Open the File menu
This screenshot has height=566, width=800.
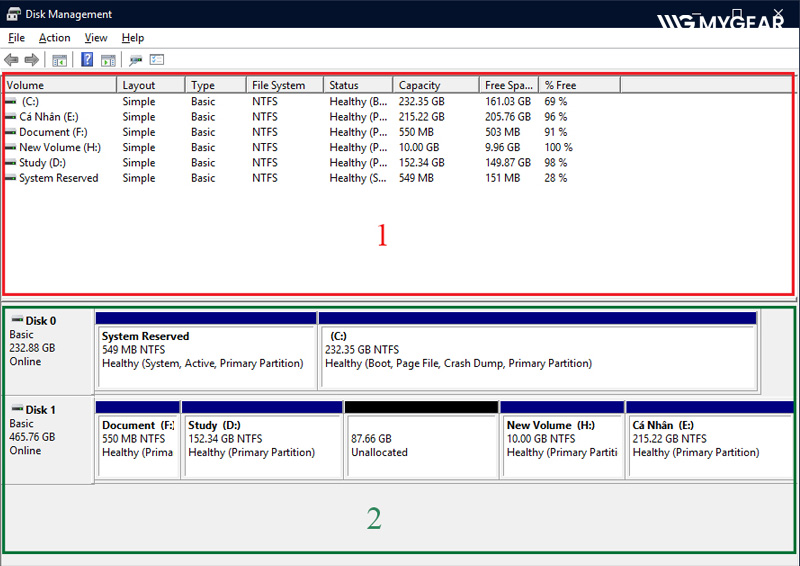click(x=17, y=38)
